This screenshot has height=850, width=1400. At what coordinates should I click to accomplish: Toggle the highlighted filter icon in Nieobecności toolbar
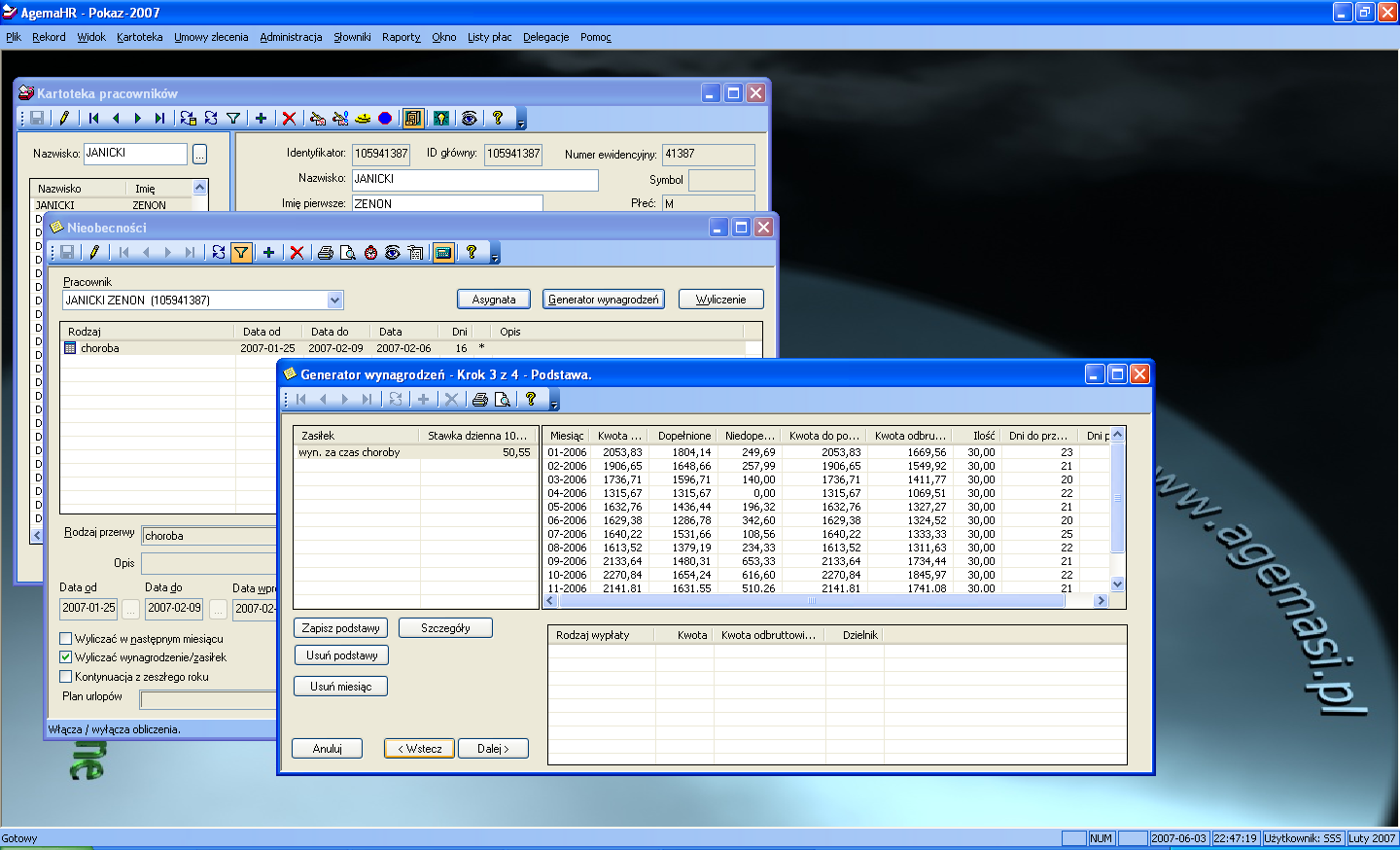241,252
